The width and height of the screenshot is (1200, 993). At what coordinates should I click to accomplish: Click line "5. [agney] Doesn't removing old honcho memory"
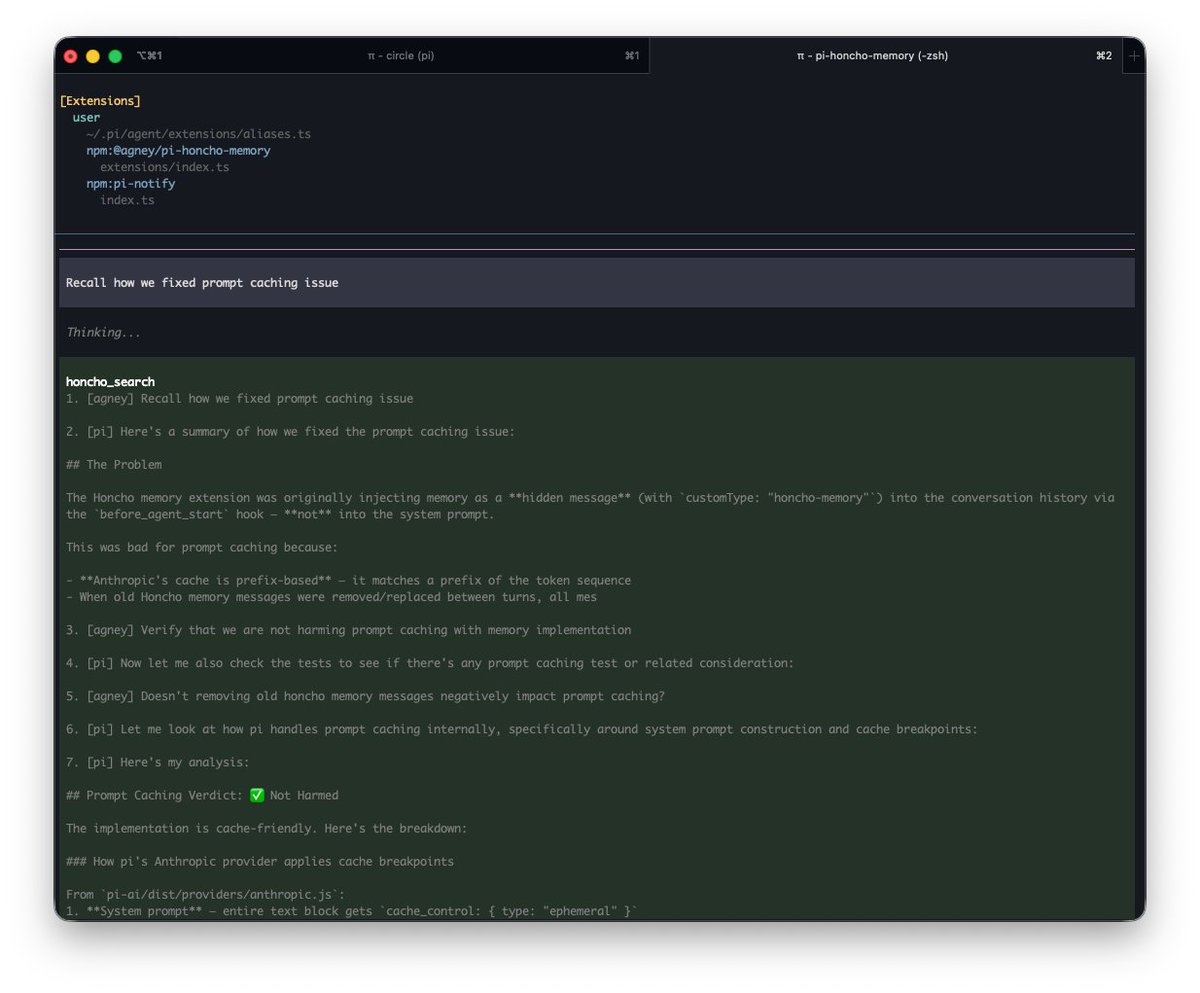(365, 696)
